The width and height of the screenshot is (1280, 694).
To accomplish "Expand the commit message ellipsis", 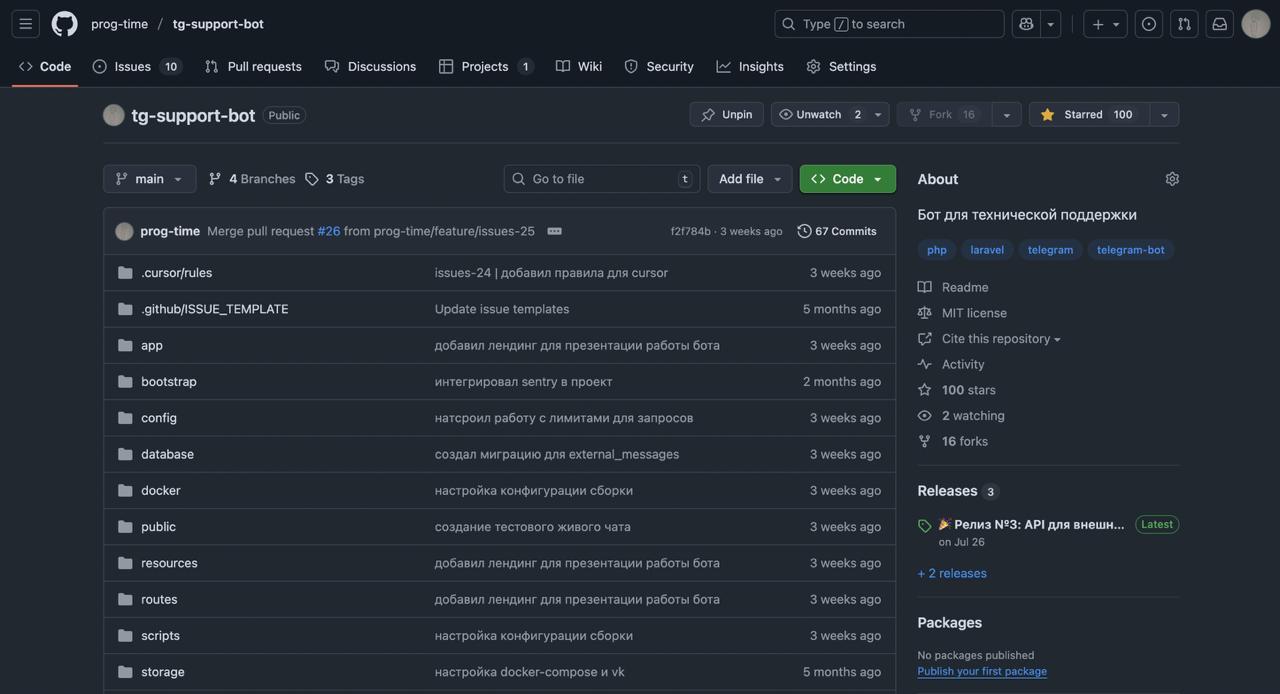I will 555,231.
